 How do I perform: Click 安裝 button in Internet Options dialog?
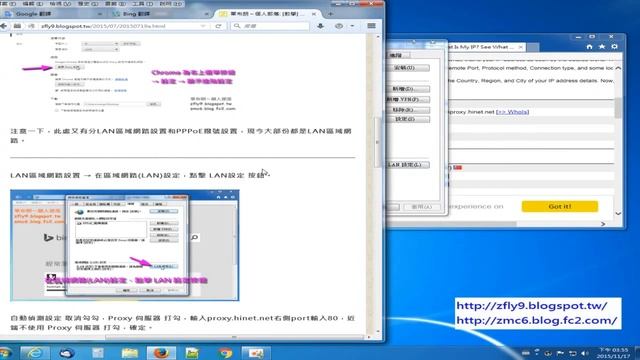408,68
